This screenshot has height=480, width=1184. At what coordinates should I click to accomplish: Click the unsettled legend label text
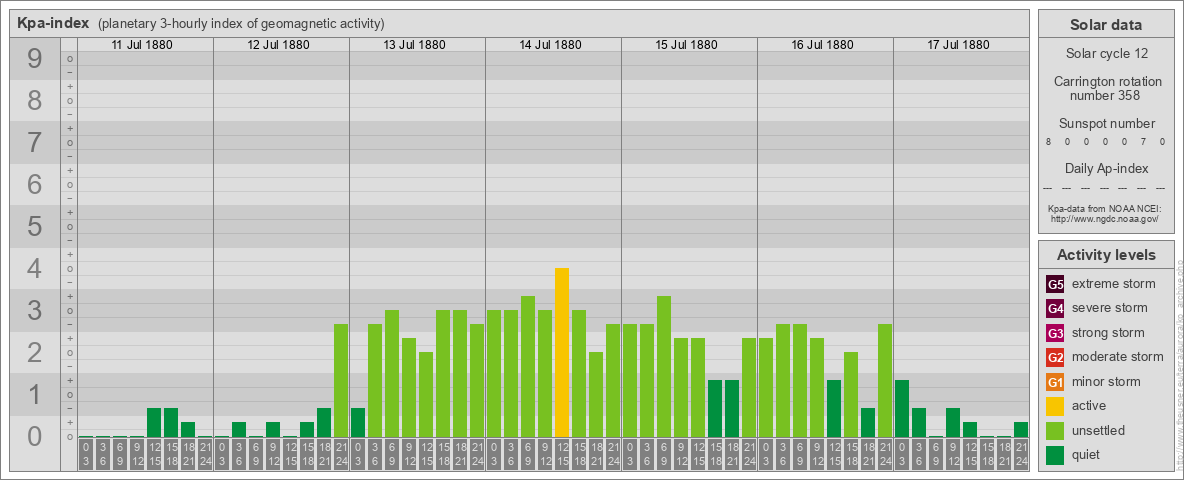point(1099,430)
